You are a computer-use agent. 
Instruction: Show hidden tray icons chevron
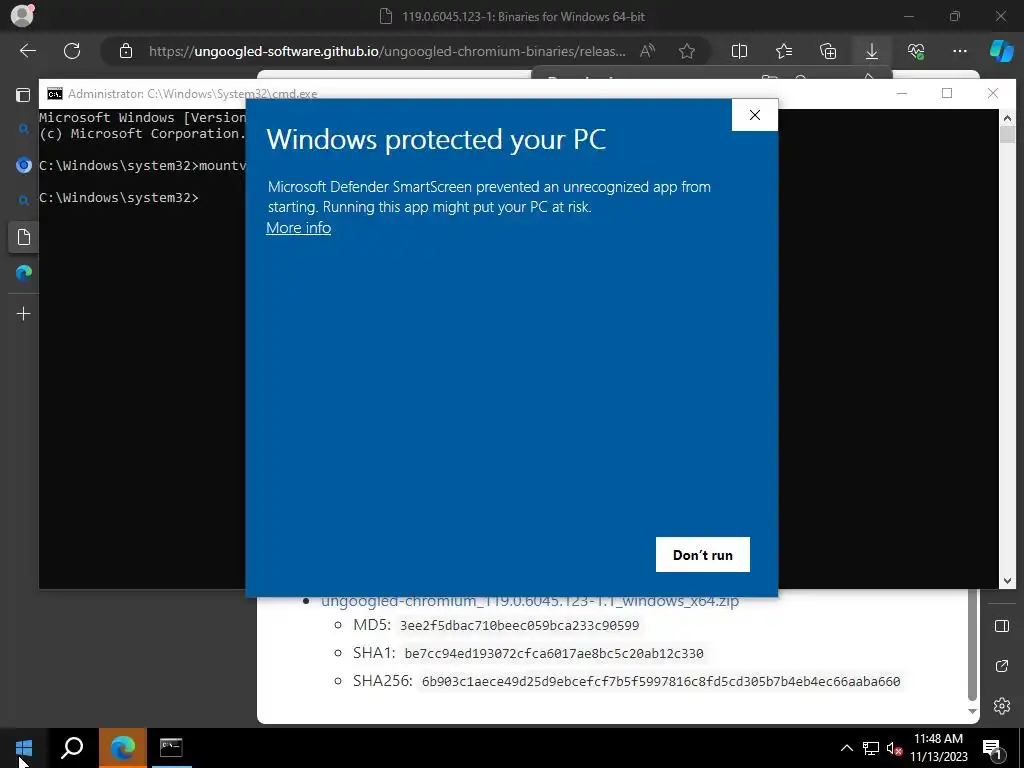[846, 748]
